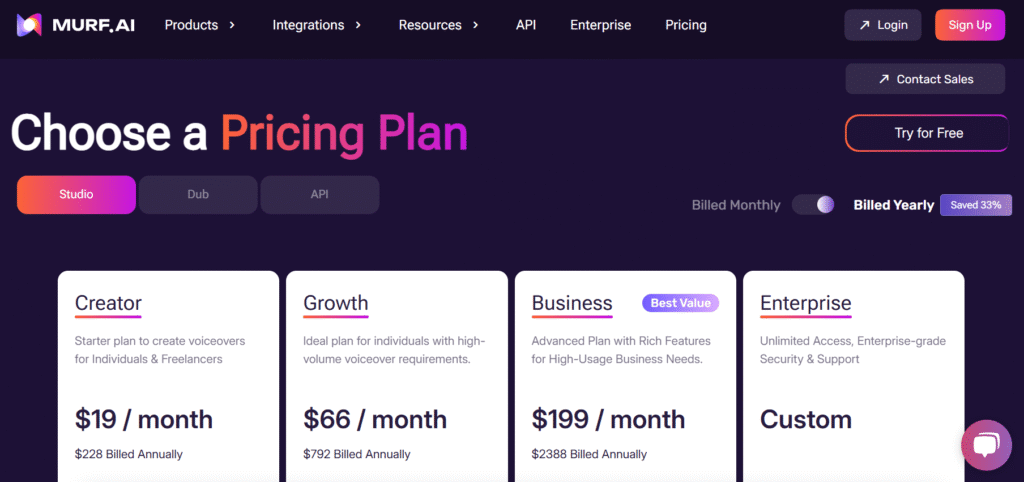Click the Saved 33% badge
This screenshot has height=482, width=1024.
pos(976,205)
